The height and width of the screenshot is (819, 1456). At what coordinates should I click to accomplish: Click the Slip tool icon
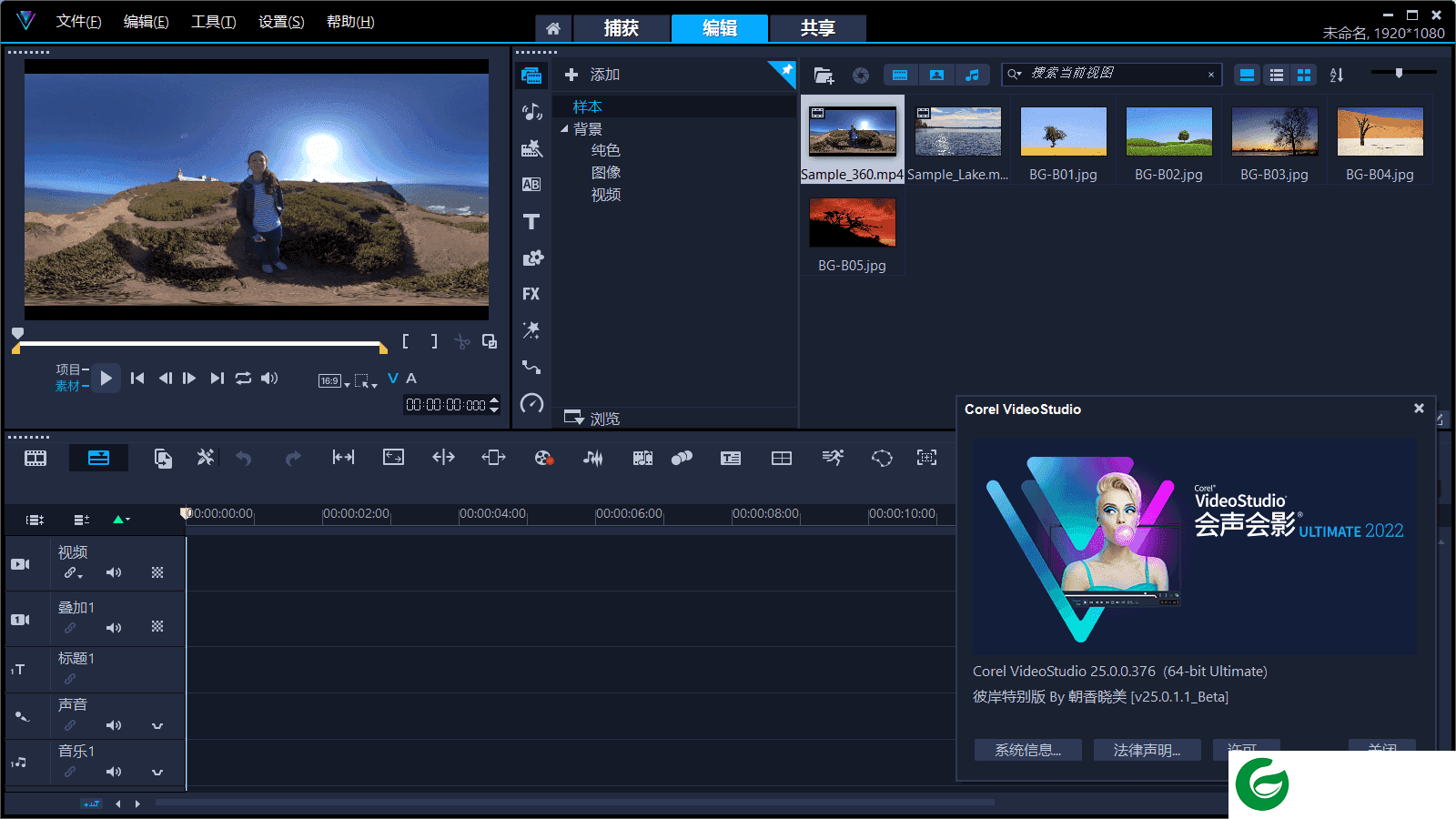click(x=343, y=458)
